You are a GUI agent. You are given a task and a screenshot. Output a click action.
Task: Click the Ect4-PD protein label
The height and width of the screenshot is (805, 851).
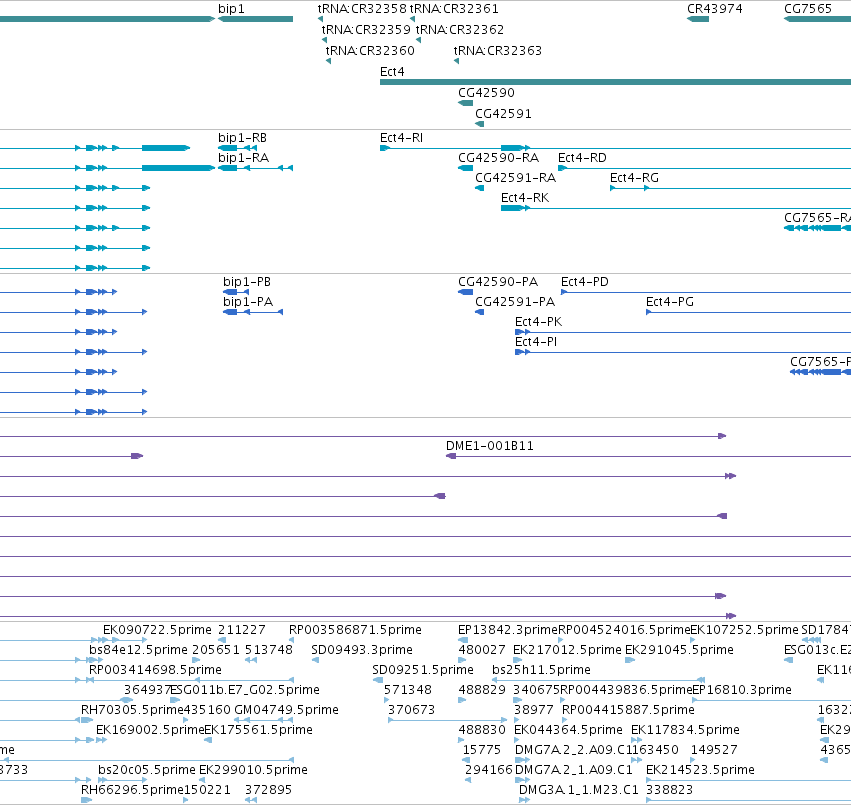point(585,282)
